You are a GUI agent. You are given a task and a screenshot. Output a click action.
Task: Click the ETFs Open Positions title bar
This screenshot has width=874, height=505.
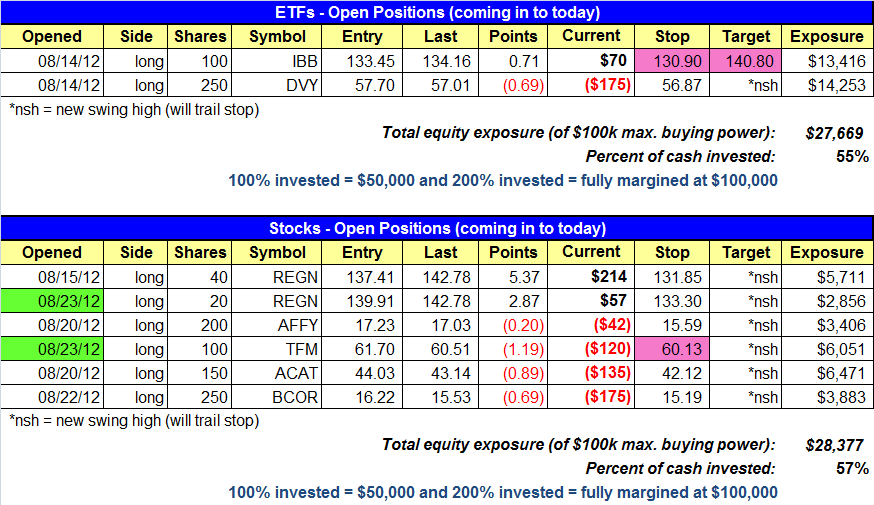point(437,12)
